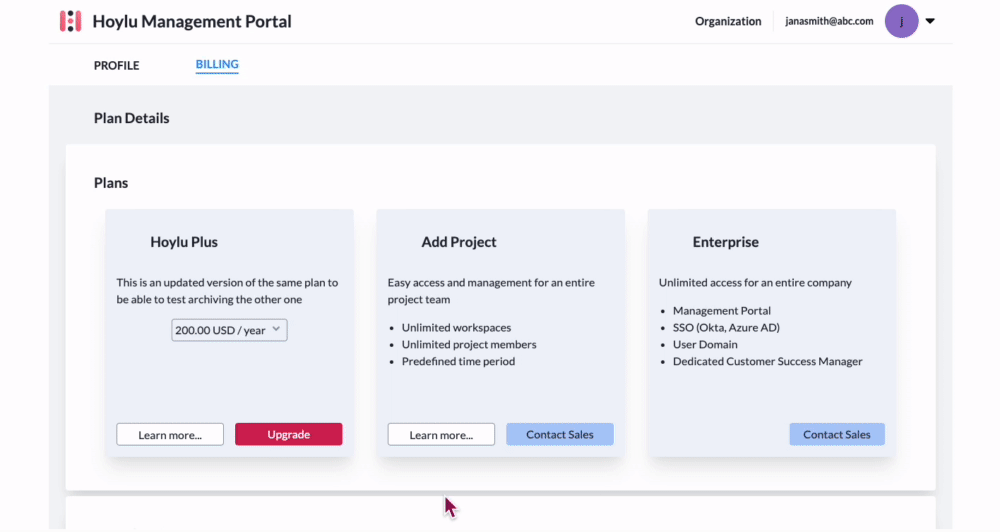This screenshot has height=532, width=1000.
Task: Click the Unlimited workspaces bullet
Action: [456, 327]
